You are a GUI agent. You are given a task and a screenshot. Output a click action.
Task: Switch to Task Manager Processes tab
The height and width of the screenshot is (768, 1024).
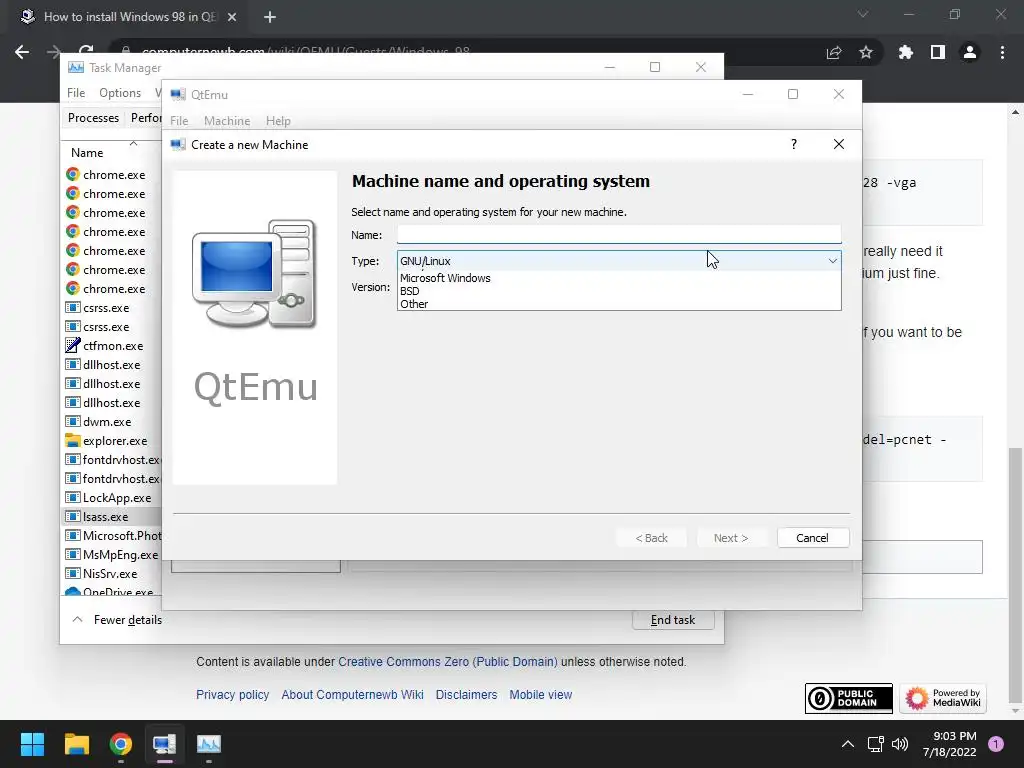tap(93, 118)
